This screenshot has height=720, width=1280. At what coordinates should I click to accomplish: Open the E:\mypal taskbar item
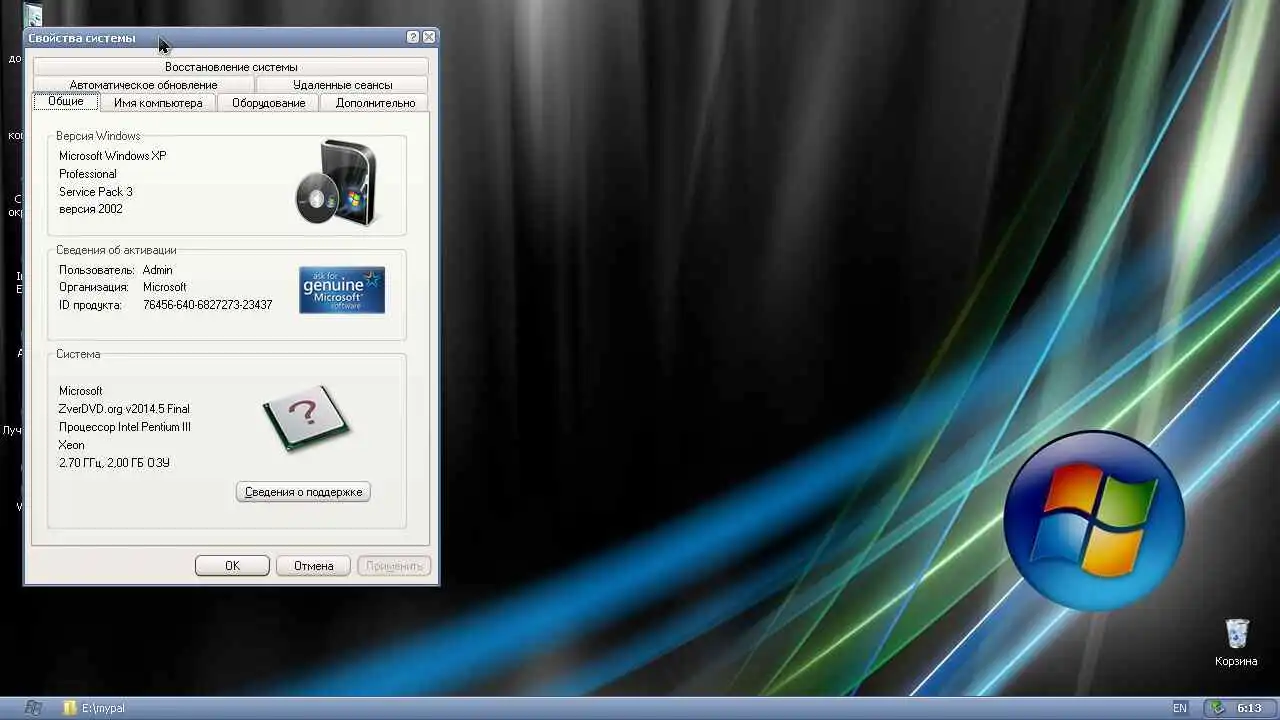tap(95, 708)
